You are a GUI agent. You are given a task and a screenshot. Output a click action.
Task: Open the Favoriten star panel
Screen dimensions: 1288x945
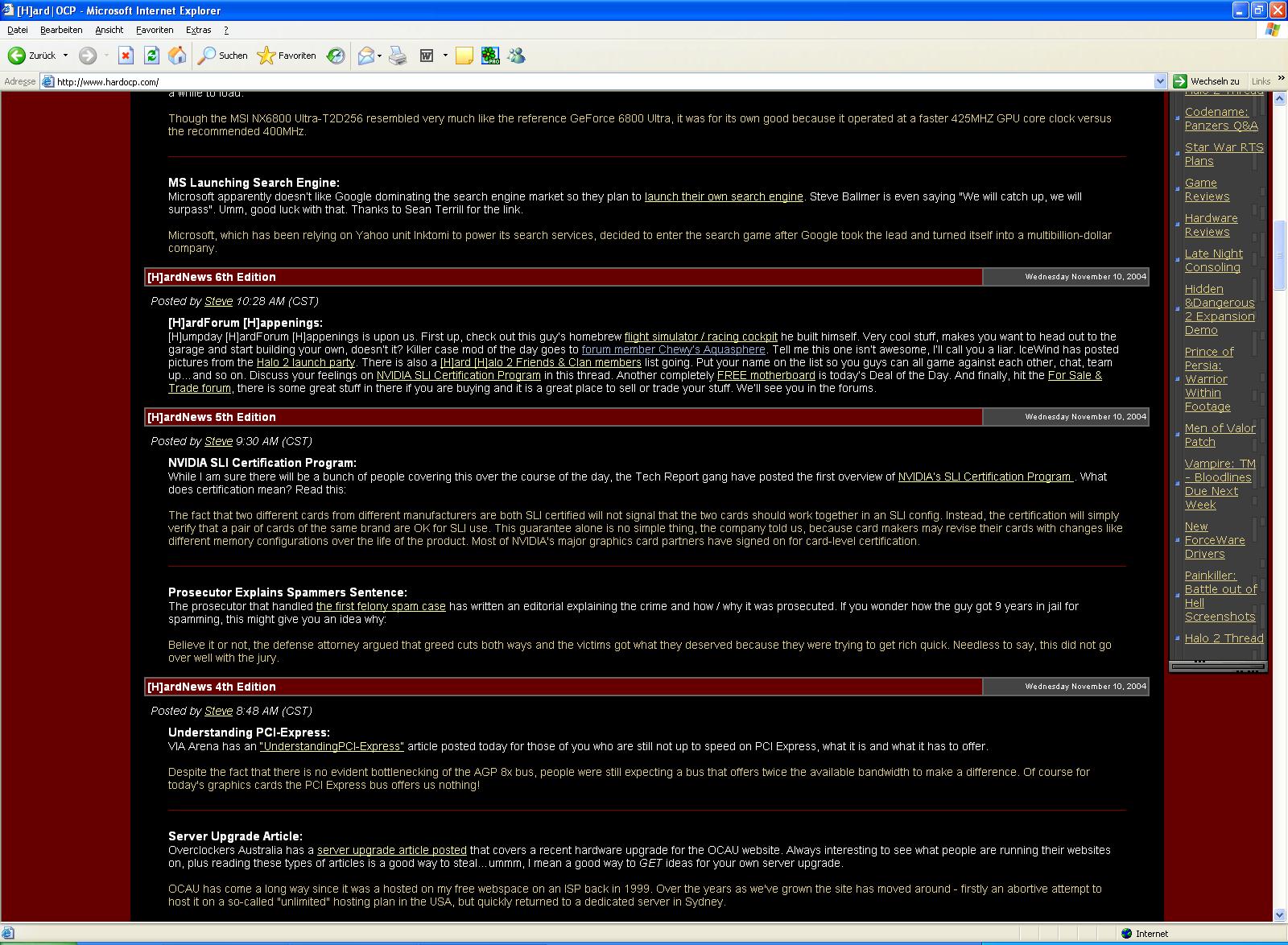(287, 56)
